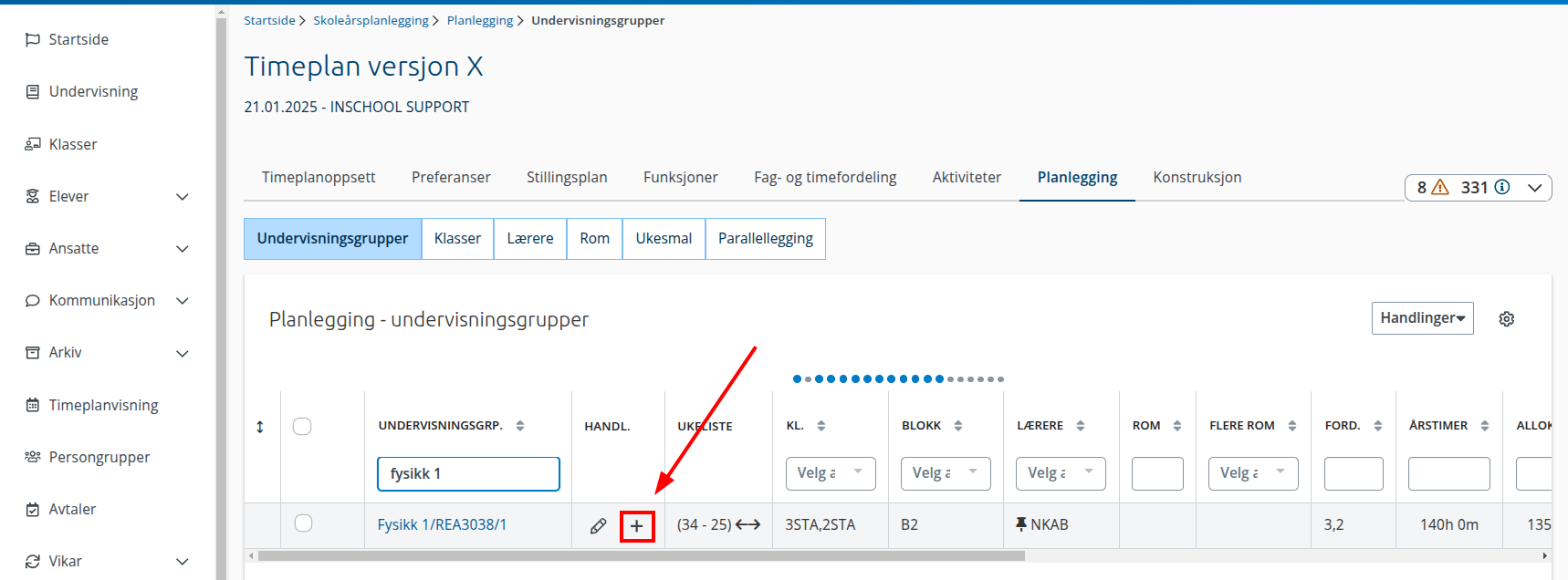Expand the Ansatte sidebar menu chevron
This screenshot has height=580, width=1568.
[x=183, y=249]
